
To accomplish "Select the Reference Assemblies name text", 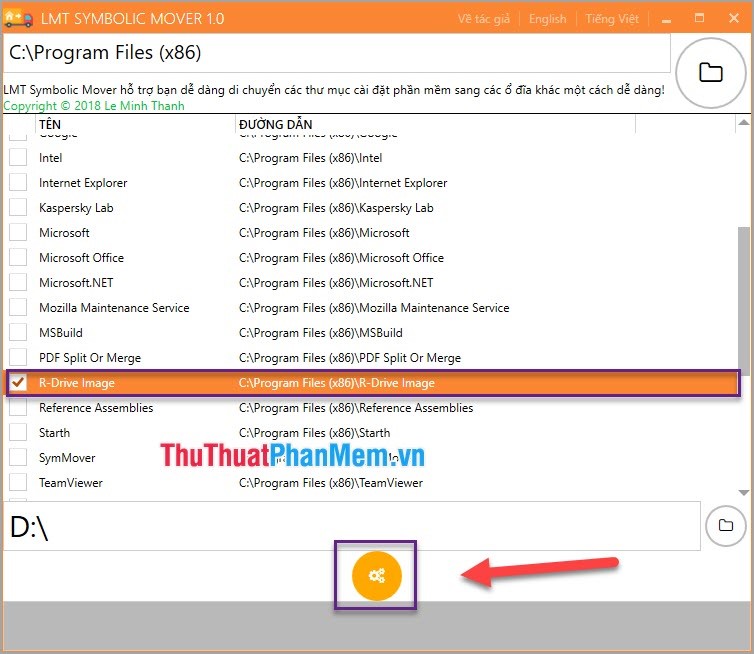I will pos(96,408).
